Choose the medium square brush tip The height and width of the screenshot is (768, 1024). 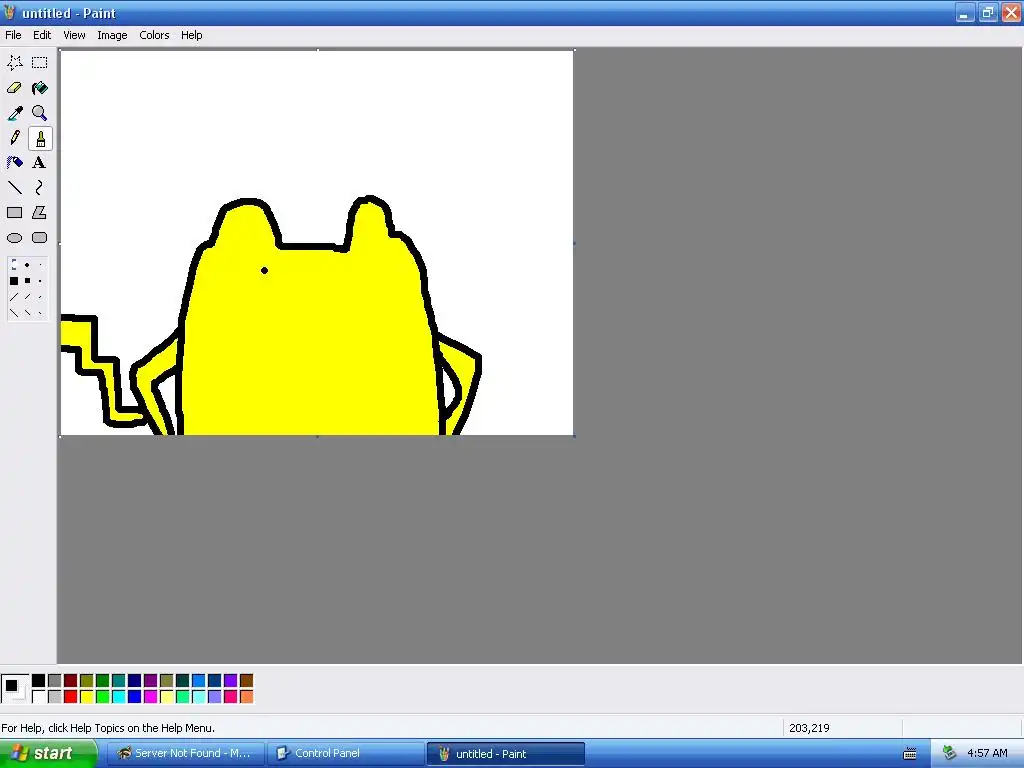pyautogui.click(x=27, y=281)
